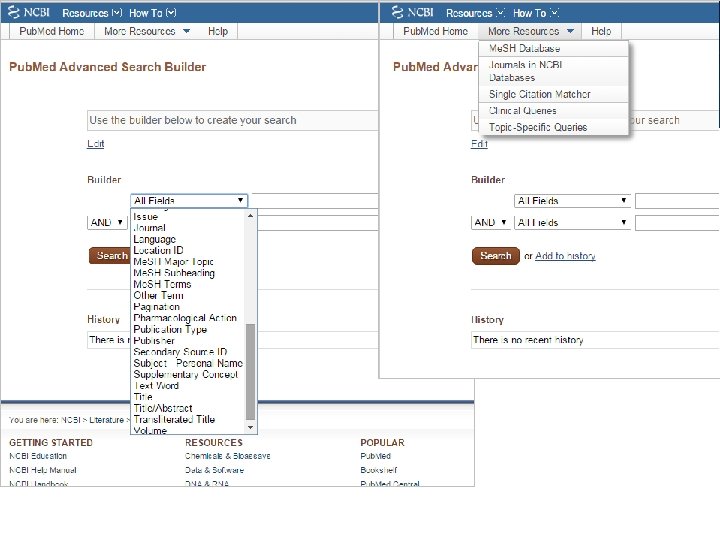Choose Pharmacological Action option
720x540 pixels.
(x=185, y=318)
